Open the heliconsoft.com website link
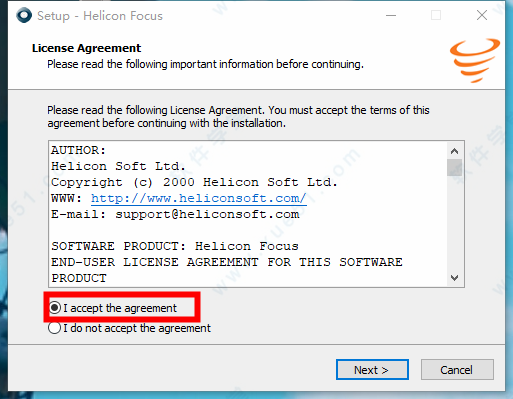The height and width of the screenshot is (399, 513). point(198,198)
